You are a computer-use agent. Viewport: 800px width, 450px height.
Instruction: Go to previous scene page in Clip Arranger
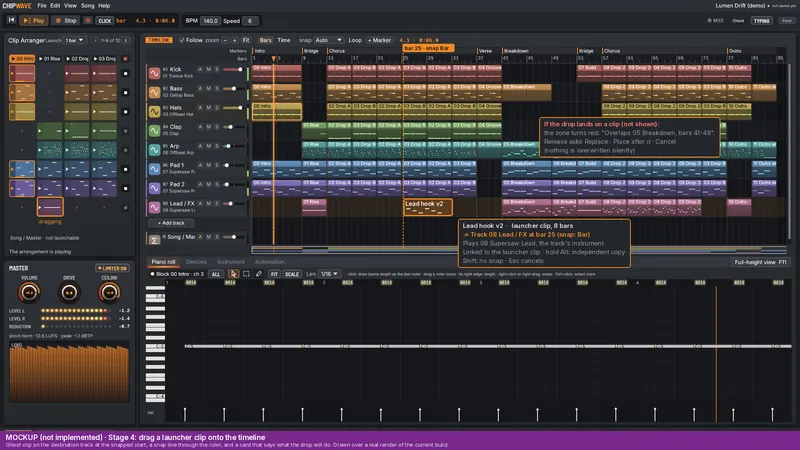click(x=95, y=40)
